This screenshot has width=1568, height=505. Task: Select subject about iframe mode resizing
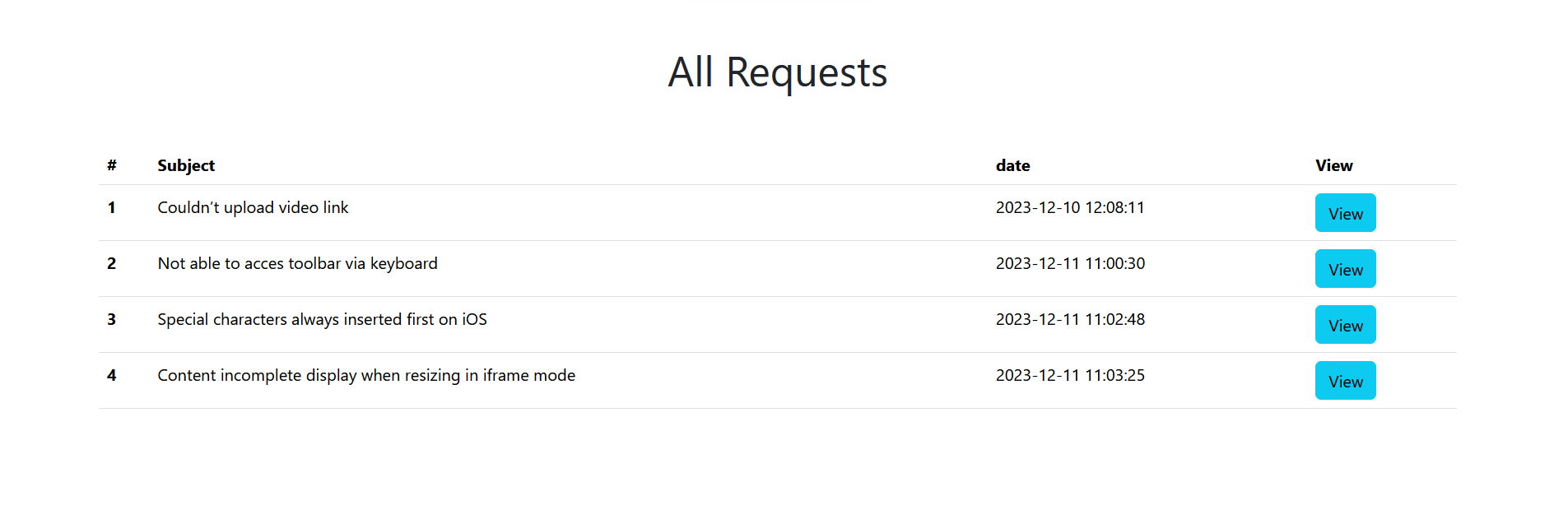click(366, 375)
